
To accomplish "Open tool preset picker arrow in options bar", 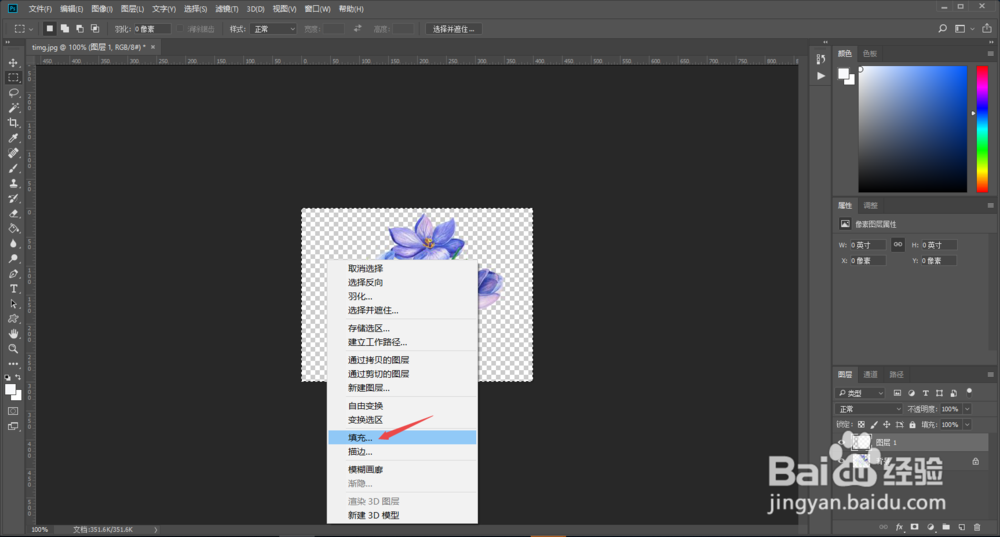I will 31,29.
